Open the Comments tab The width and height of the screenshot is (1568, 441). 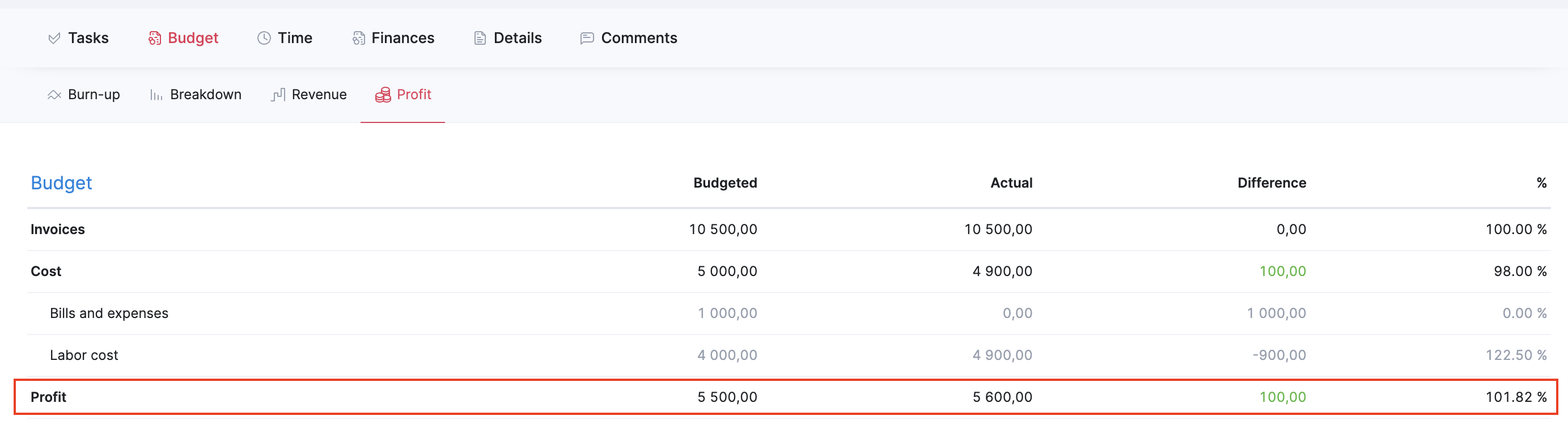click(639, 38)
